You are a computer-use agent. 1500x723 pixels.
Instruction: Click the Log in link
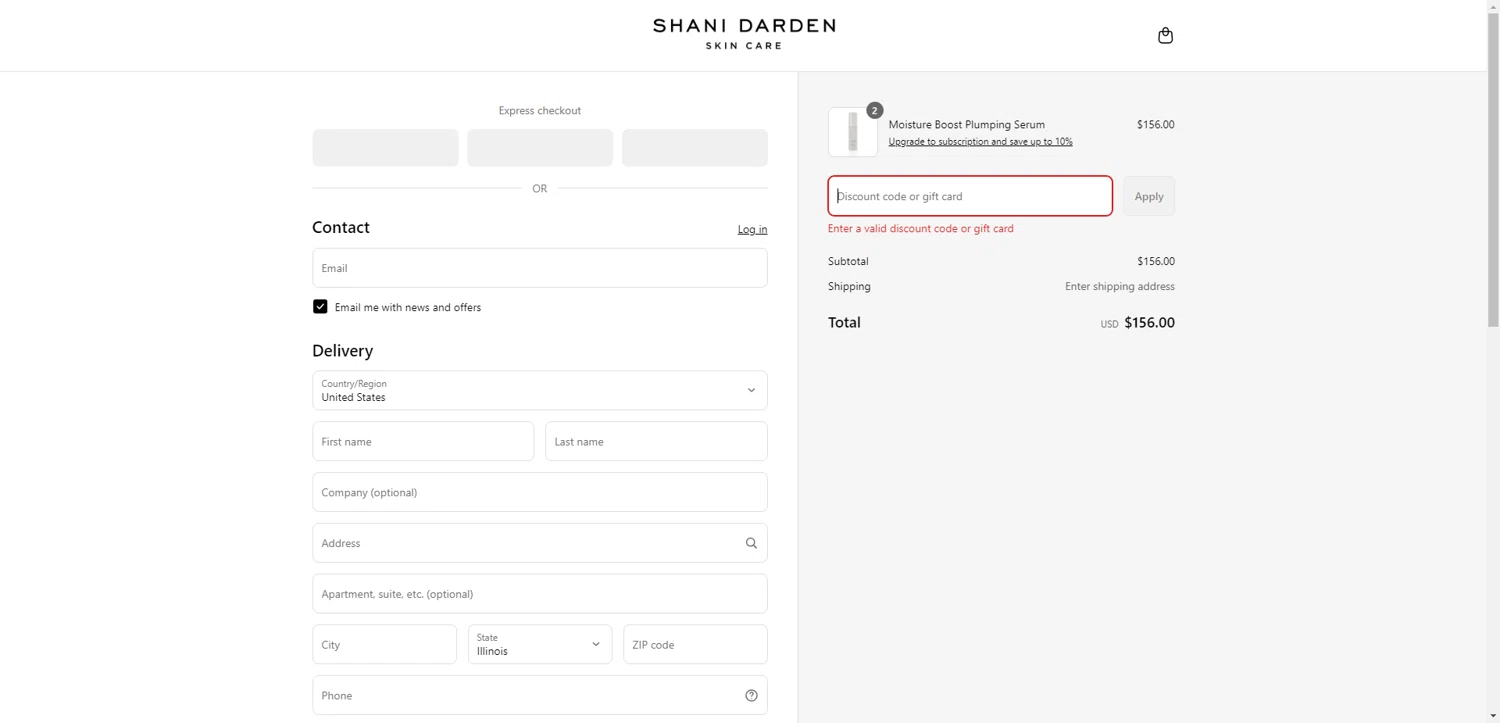coord(752,229)
